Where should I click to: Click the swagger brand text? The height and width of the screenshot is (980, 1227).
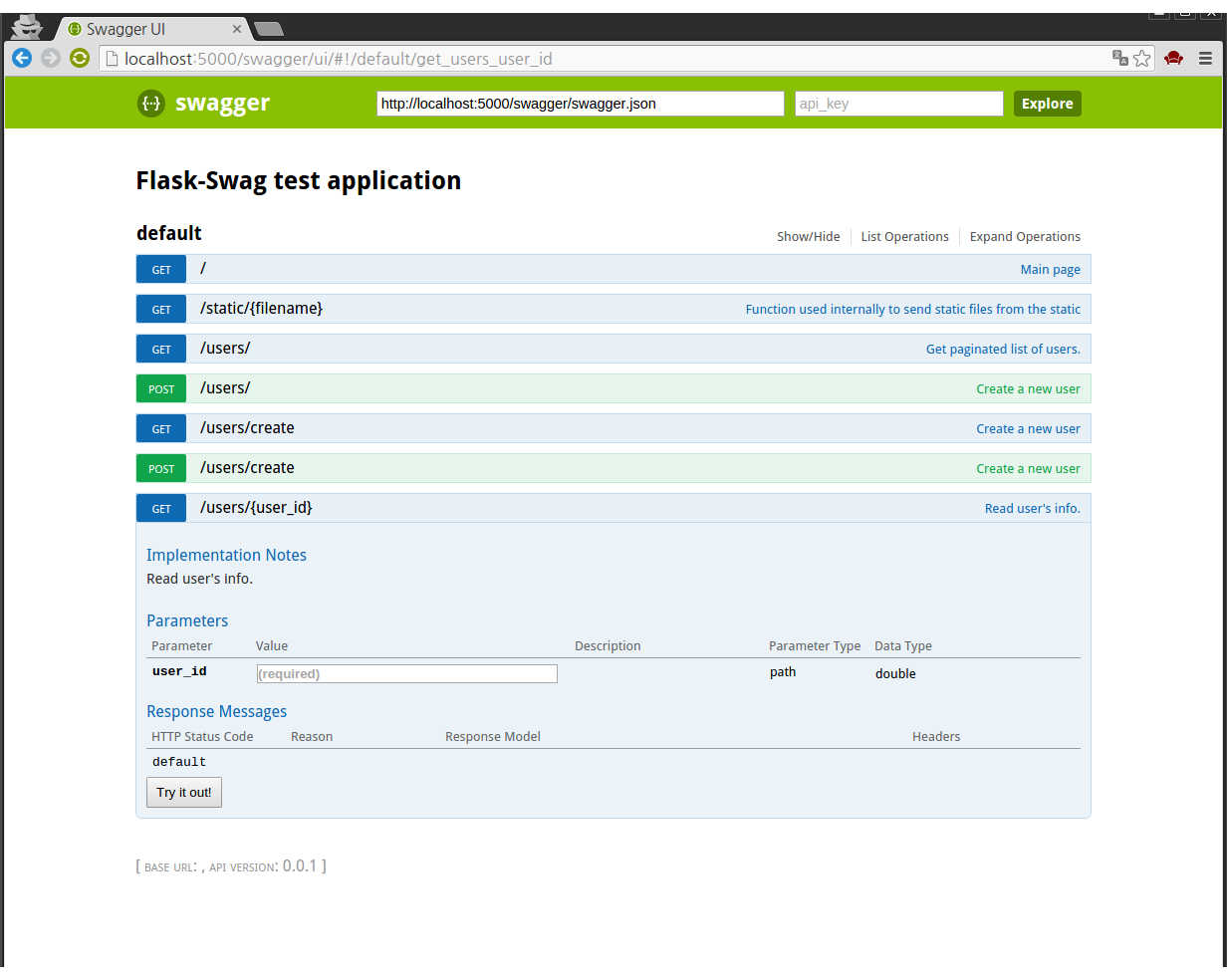pos(222,104)
